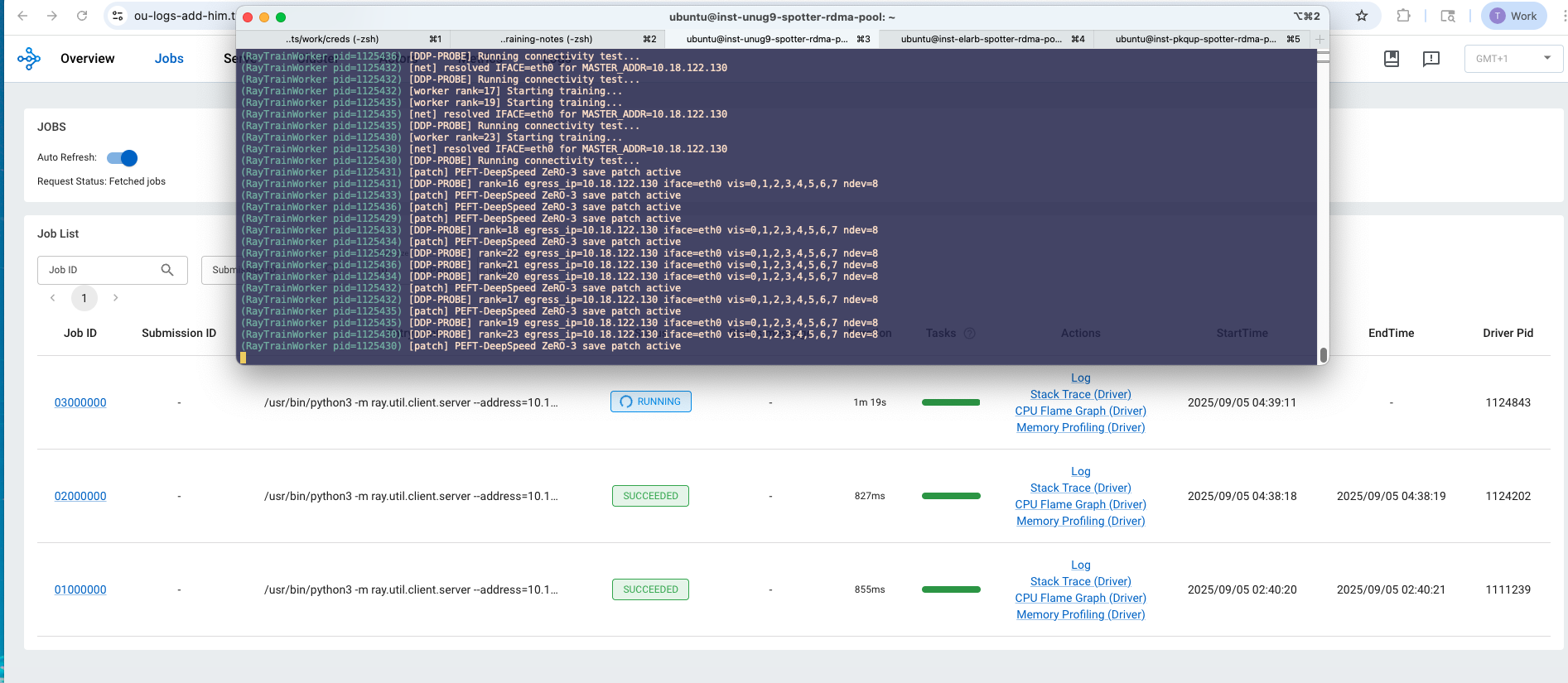Disable the Auto Refresh toggle
Viewport: 1568px width, 683px height.
coord(123,158)
